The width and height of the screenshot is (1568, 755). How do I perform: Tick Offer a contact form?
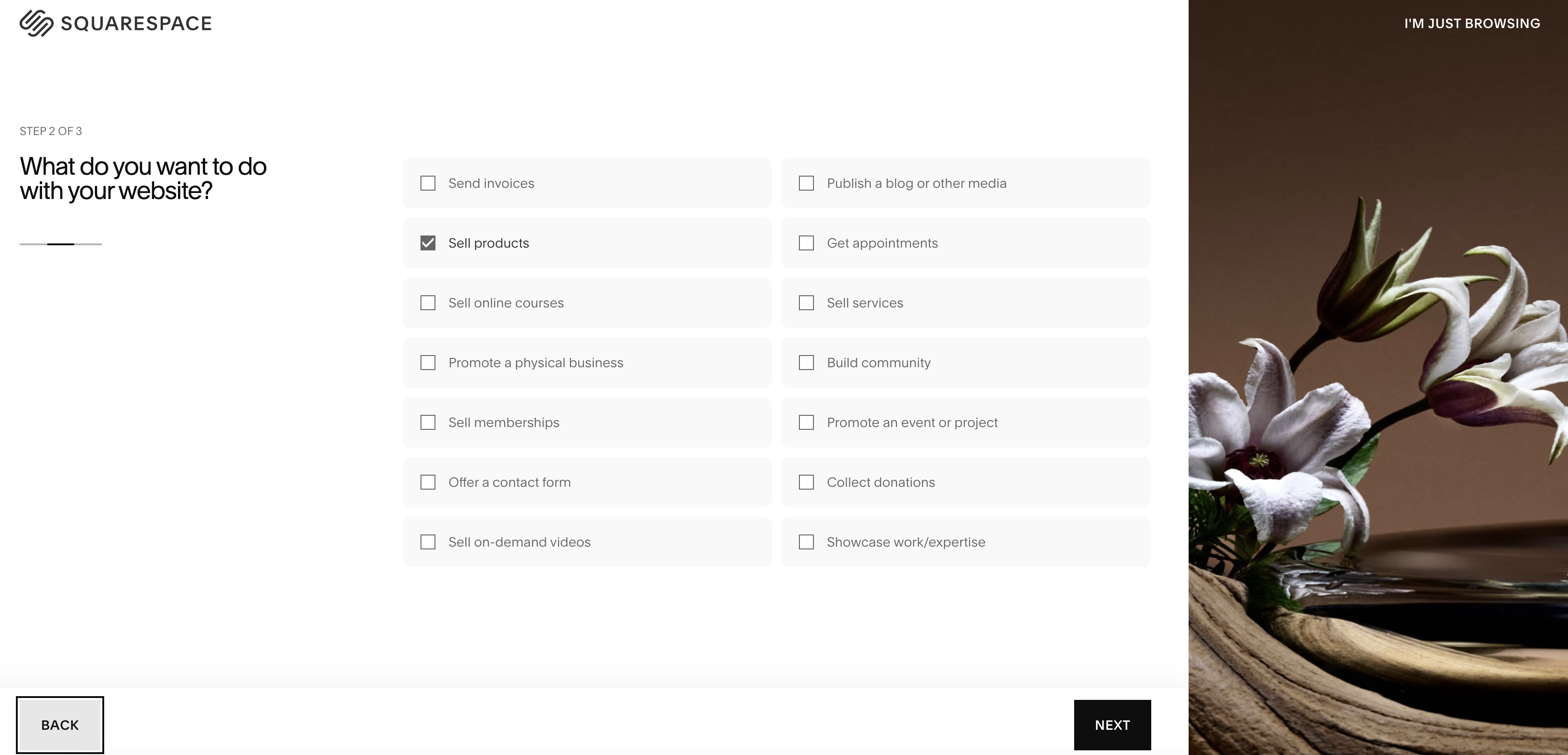point(428,482)
